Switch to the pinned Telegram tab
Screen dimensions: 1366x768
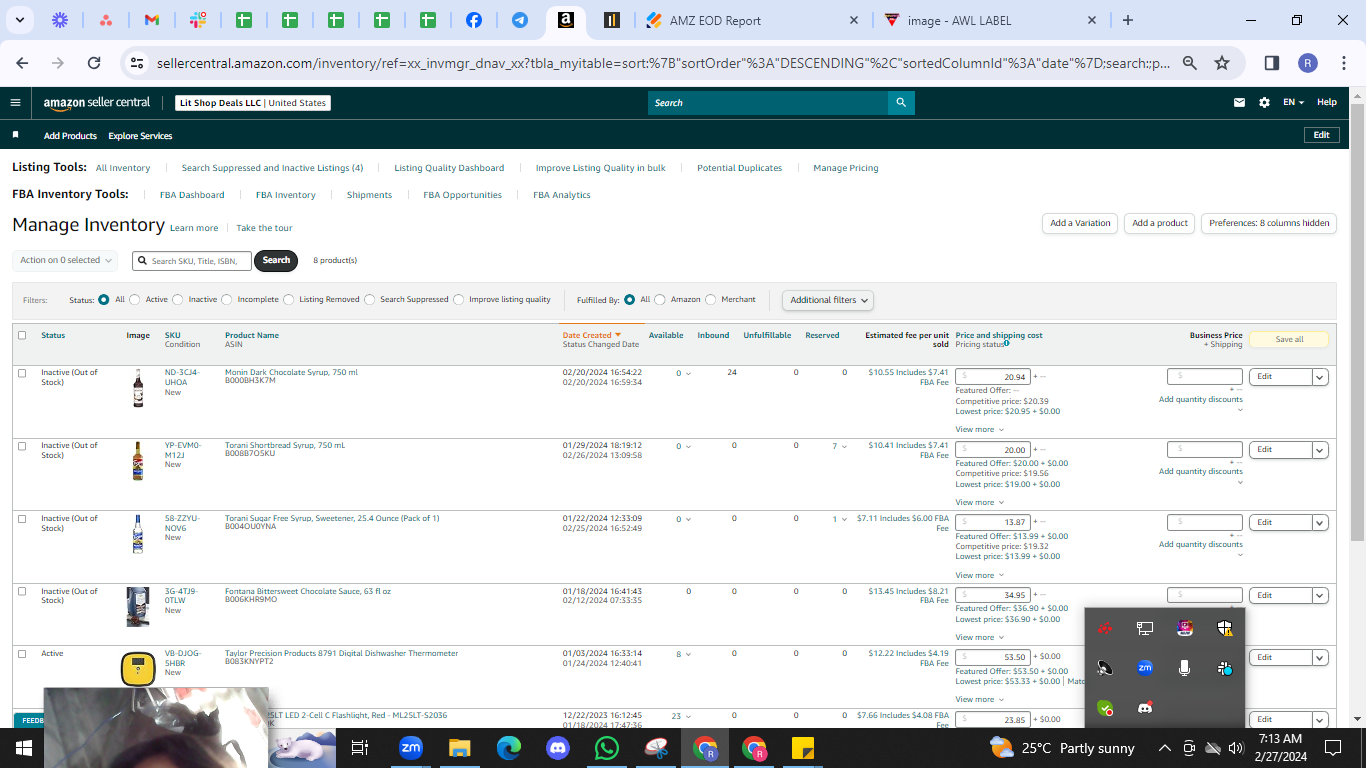tap(520, 20)
